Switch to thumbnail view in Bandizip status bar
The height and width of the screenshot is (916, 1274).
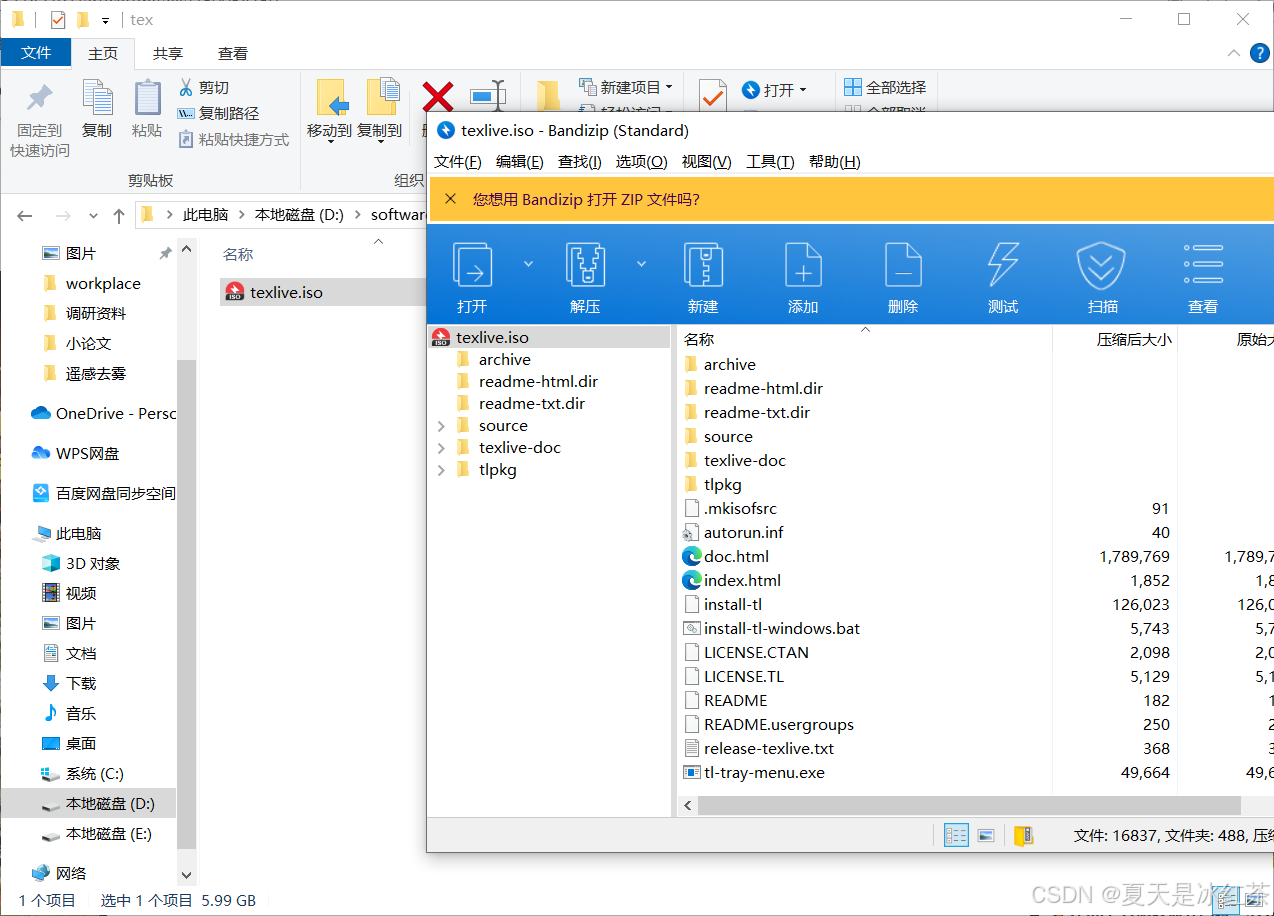click(985, 835)
